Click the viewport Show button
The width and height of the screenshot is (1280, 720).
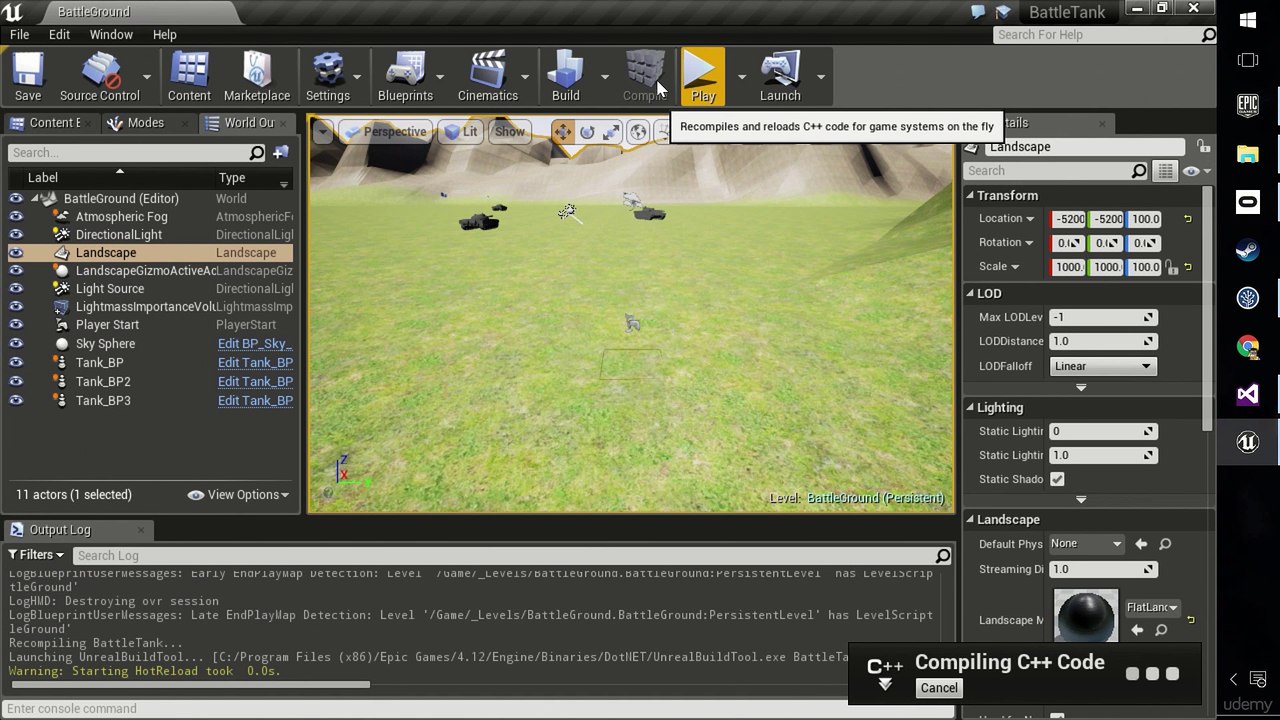[509, 132]
